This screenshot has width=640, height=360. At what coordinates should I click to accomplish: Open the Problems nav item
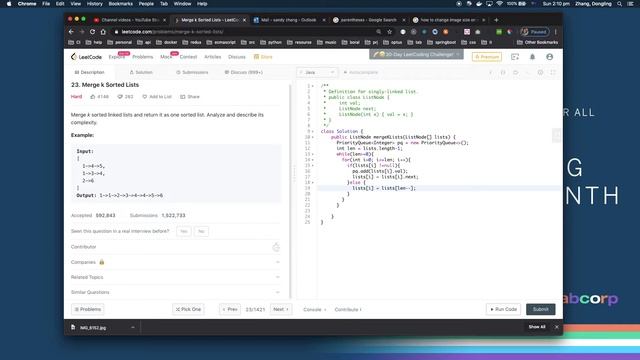pos(142,57)
